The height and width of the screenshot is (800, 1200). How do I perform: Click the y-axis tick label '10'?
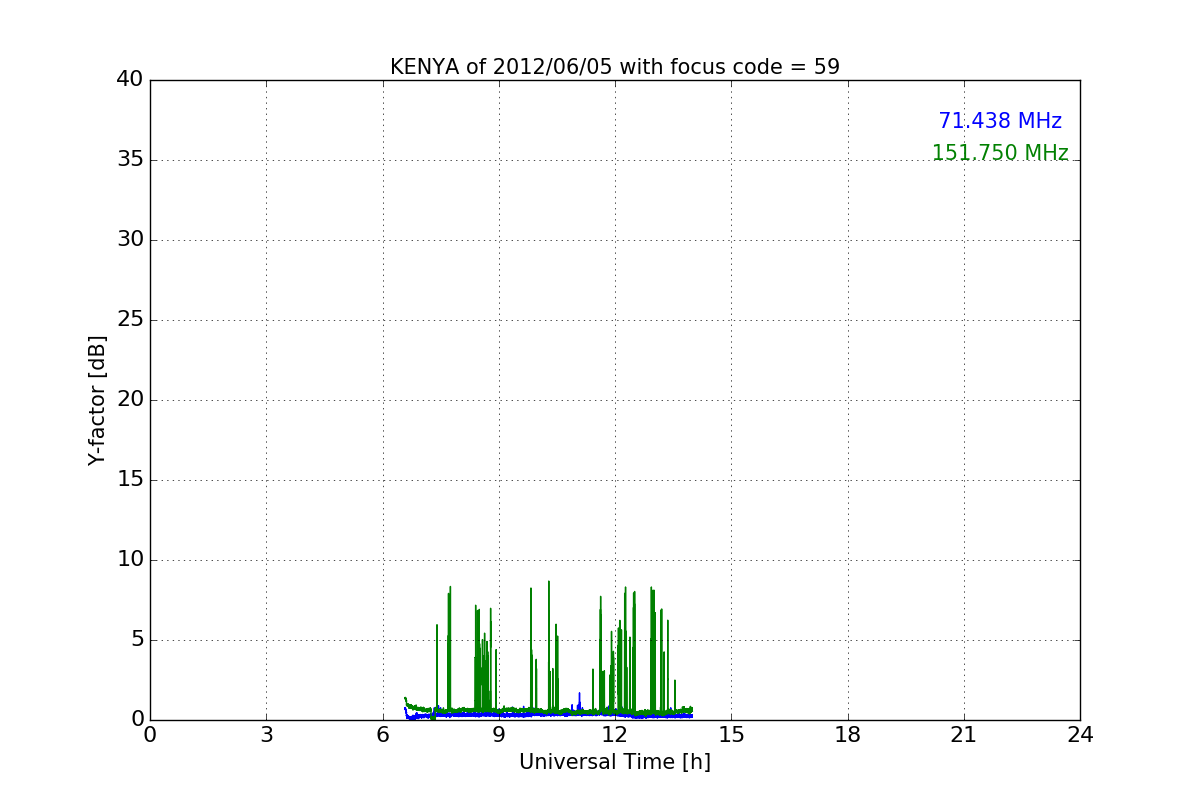pos(130,560)
